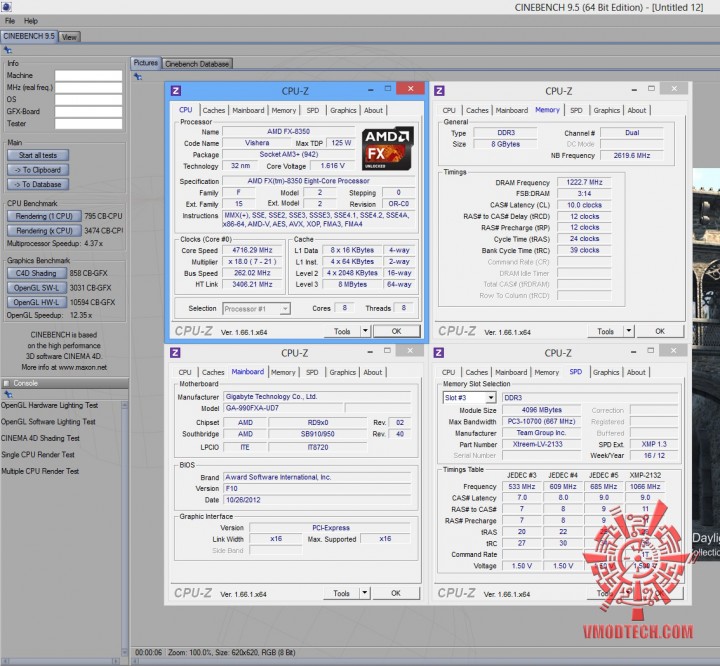Switch to the View tab
The width and height of the screenshot is (720, 666).
point(69,37)
